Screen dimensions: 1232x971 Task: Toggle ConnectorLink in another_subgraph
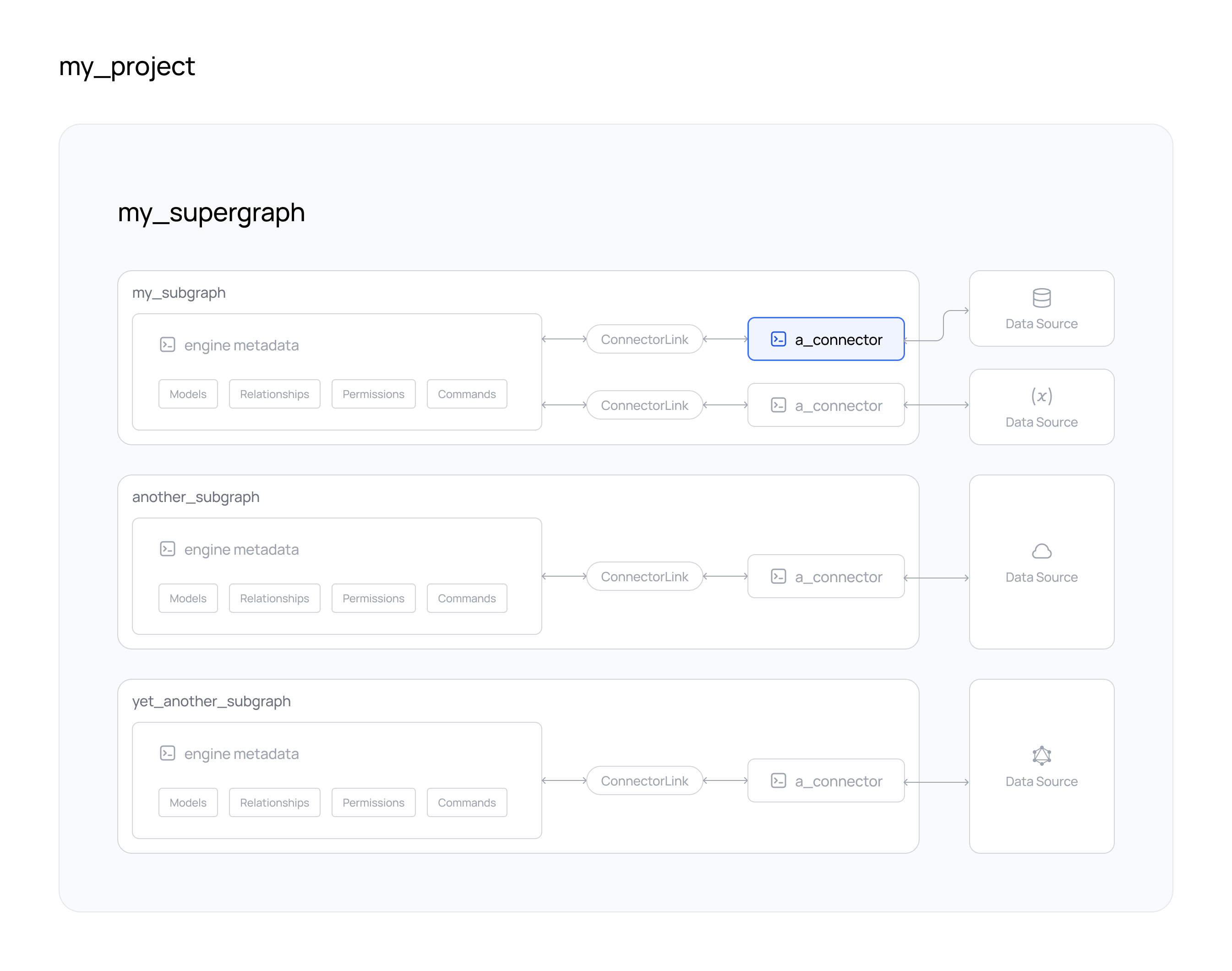(645, 576)
